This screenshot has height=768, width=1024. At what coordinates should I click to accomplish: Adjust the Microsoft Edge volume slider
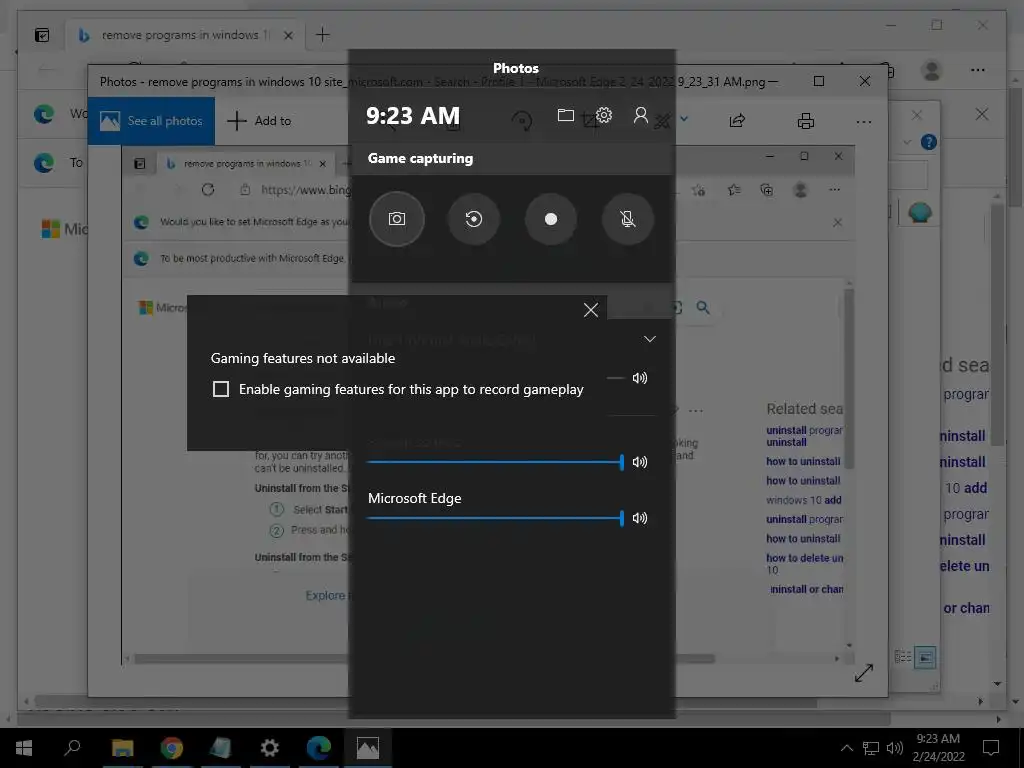496,519
